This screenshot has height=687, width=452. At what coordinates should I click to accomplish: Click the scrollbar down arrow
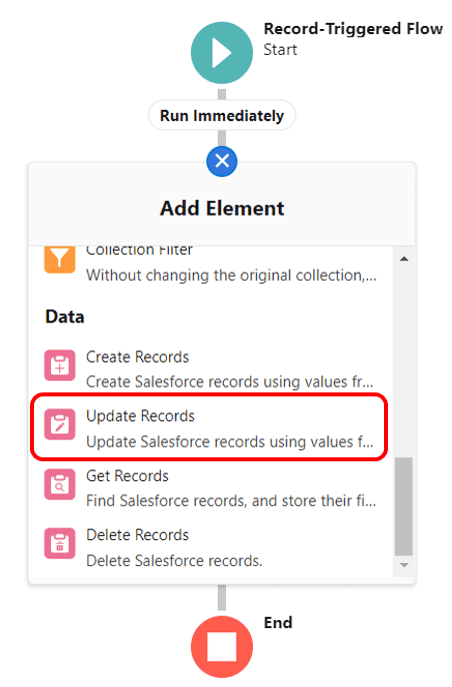click(404, 565)
